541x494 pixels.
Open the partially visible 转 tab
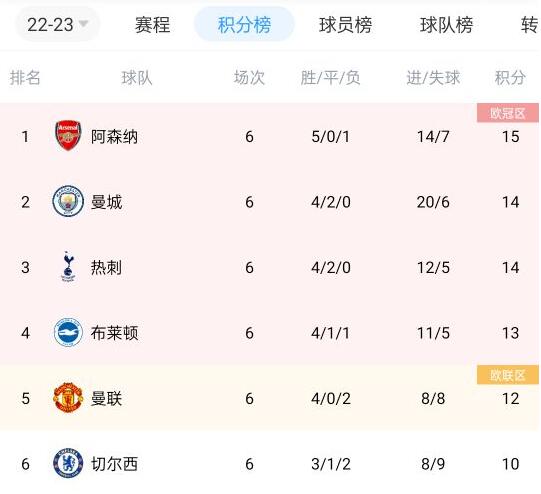(x=529, y=25)
